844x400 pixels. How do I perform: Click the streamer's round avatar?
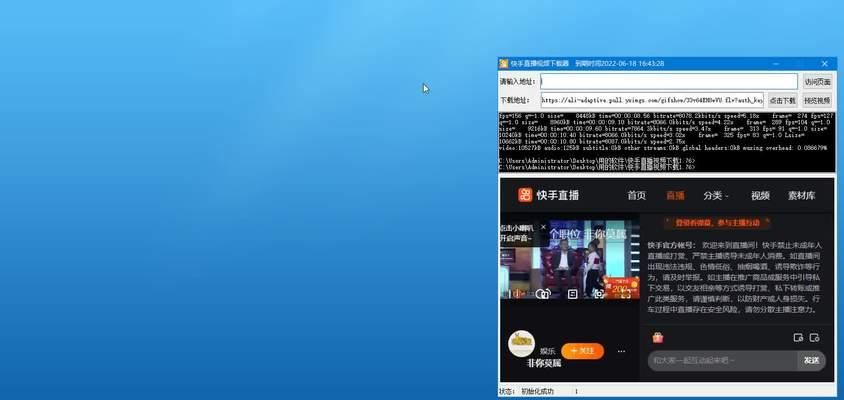(521, 343)
